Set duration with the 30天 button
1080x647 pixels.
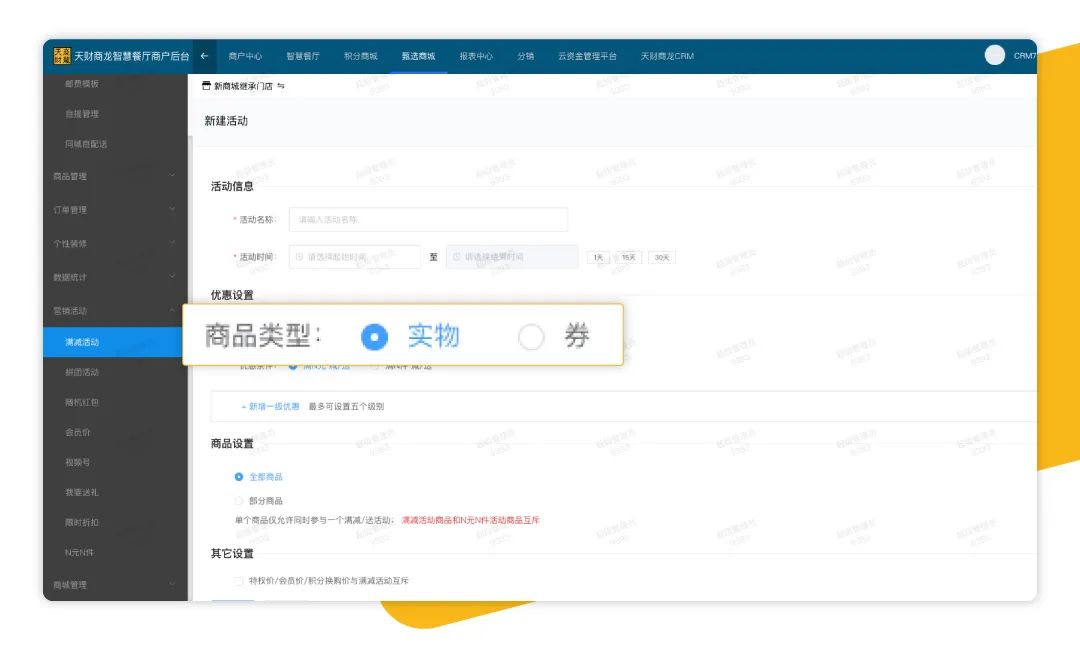[x=661, y=257]
